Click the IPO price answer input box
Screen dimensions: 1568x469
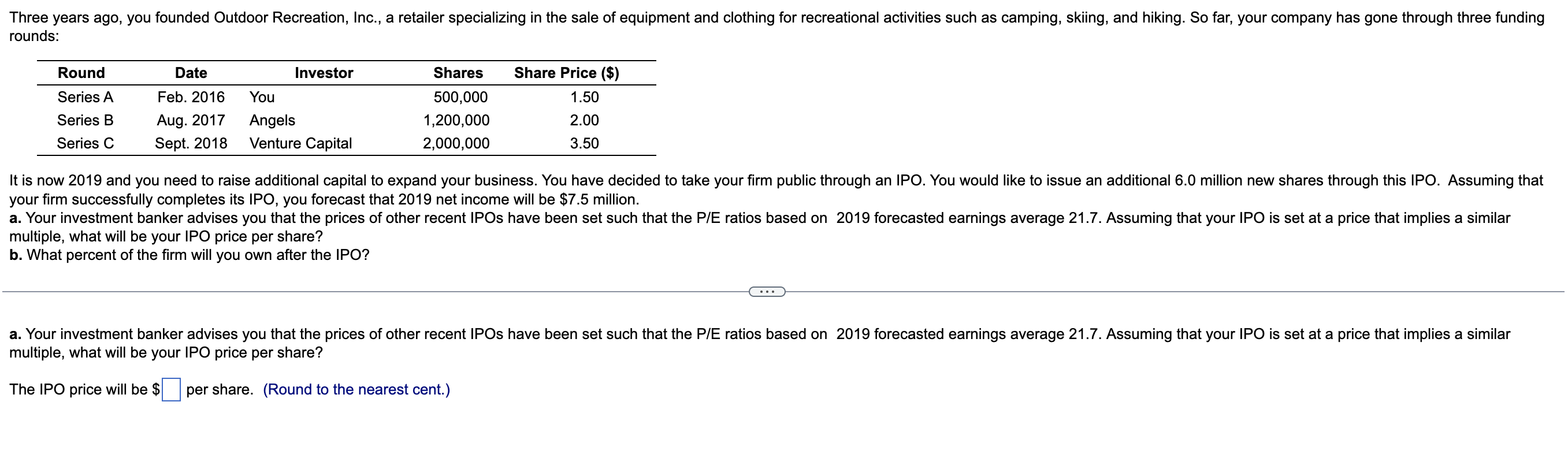click(171, 389)
